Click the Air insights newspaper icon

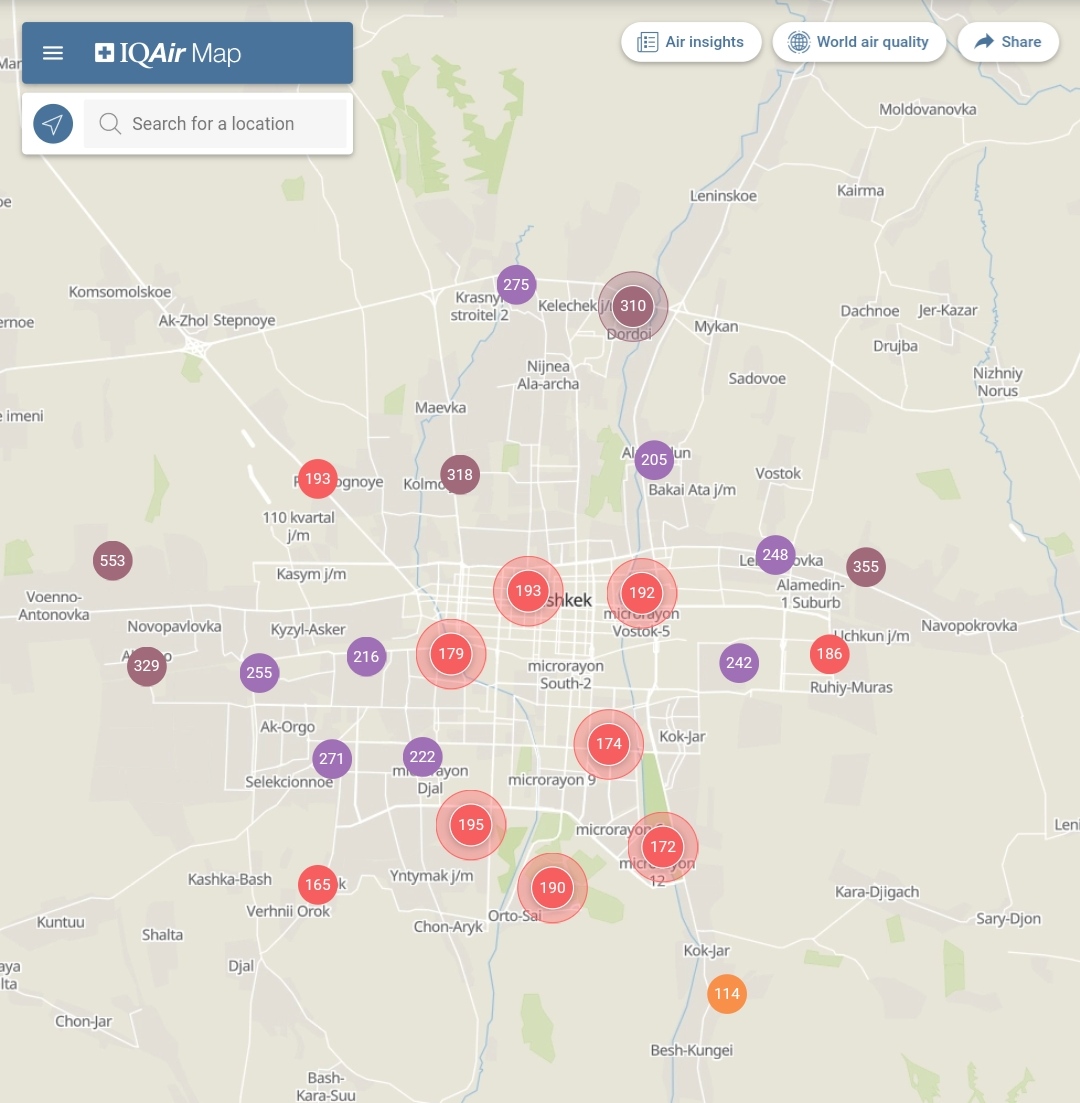click(648, 42)
